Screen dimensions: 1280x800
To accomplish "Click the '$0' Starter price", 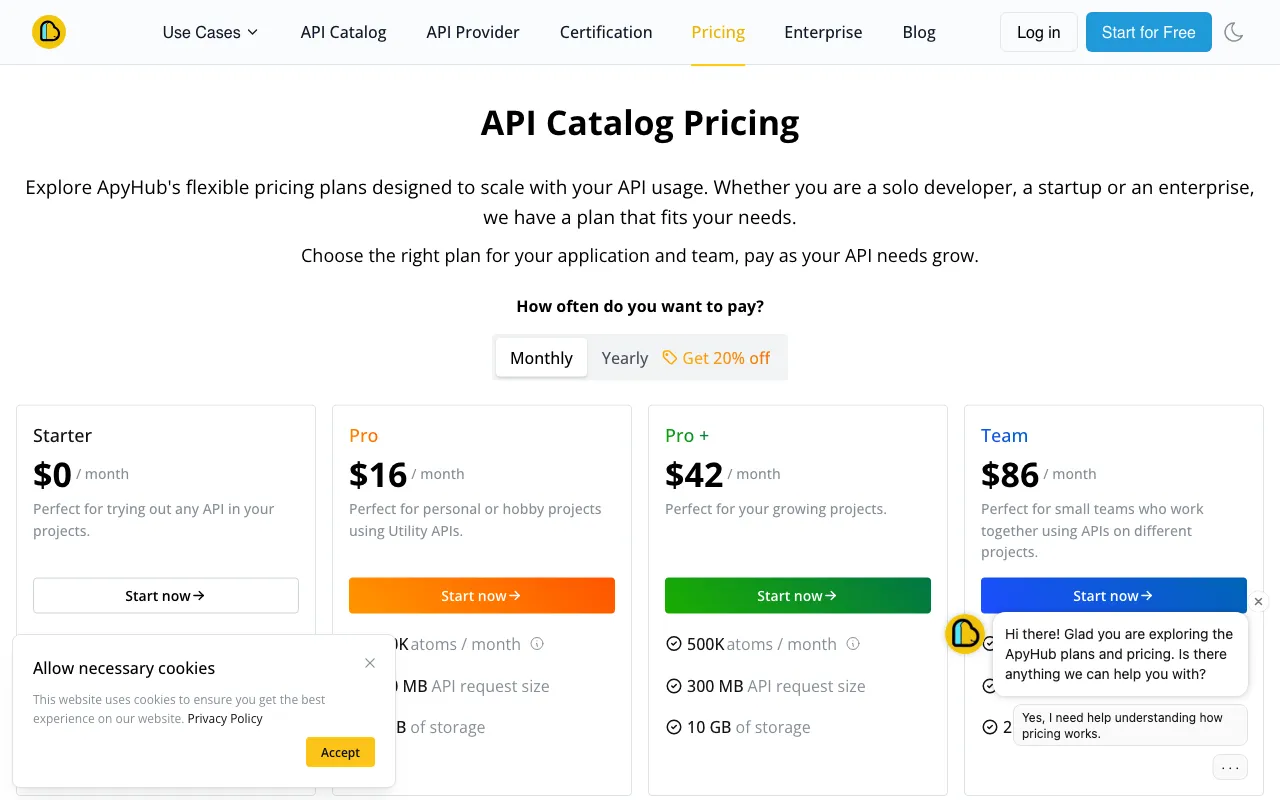I will [52, 474].
